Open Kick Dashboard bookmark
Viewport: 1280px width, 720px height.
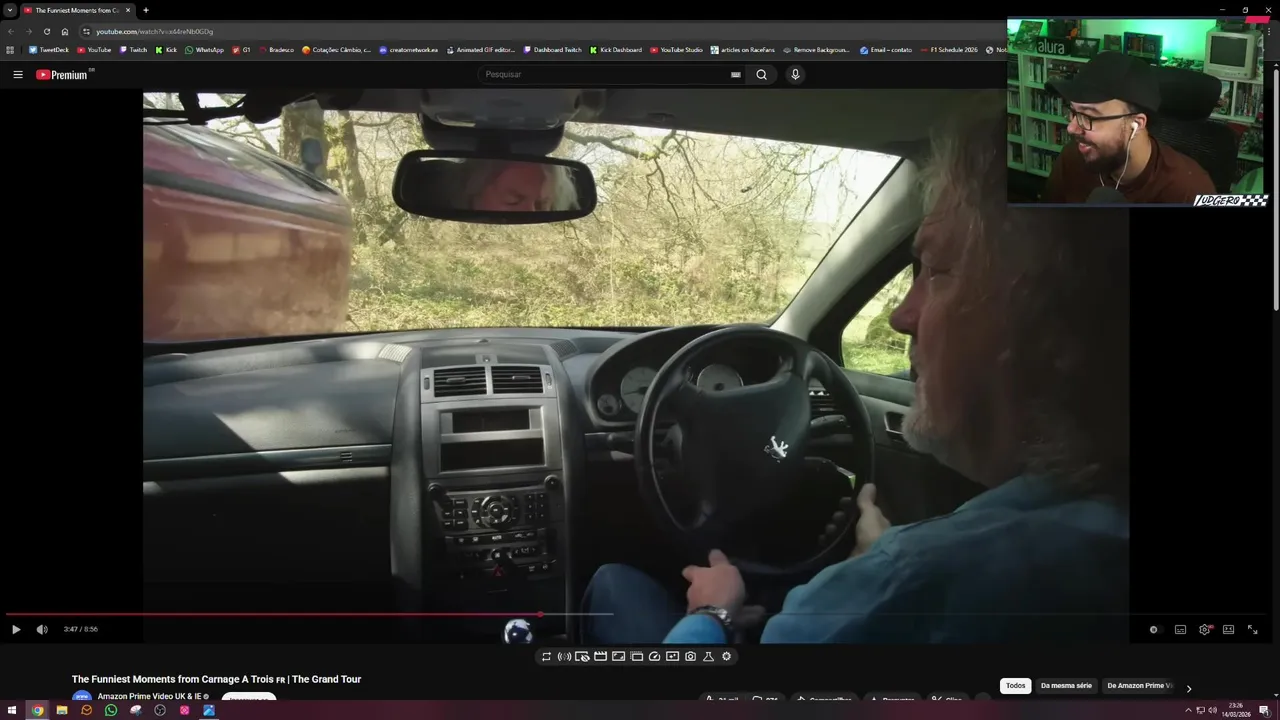coord(616,50)
